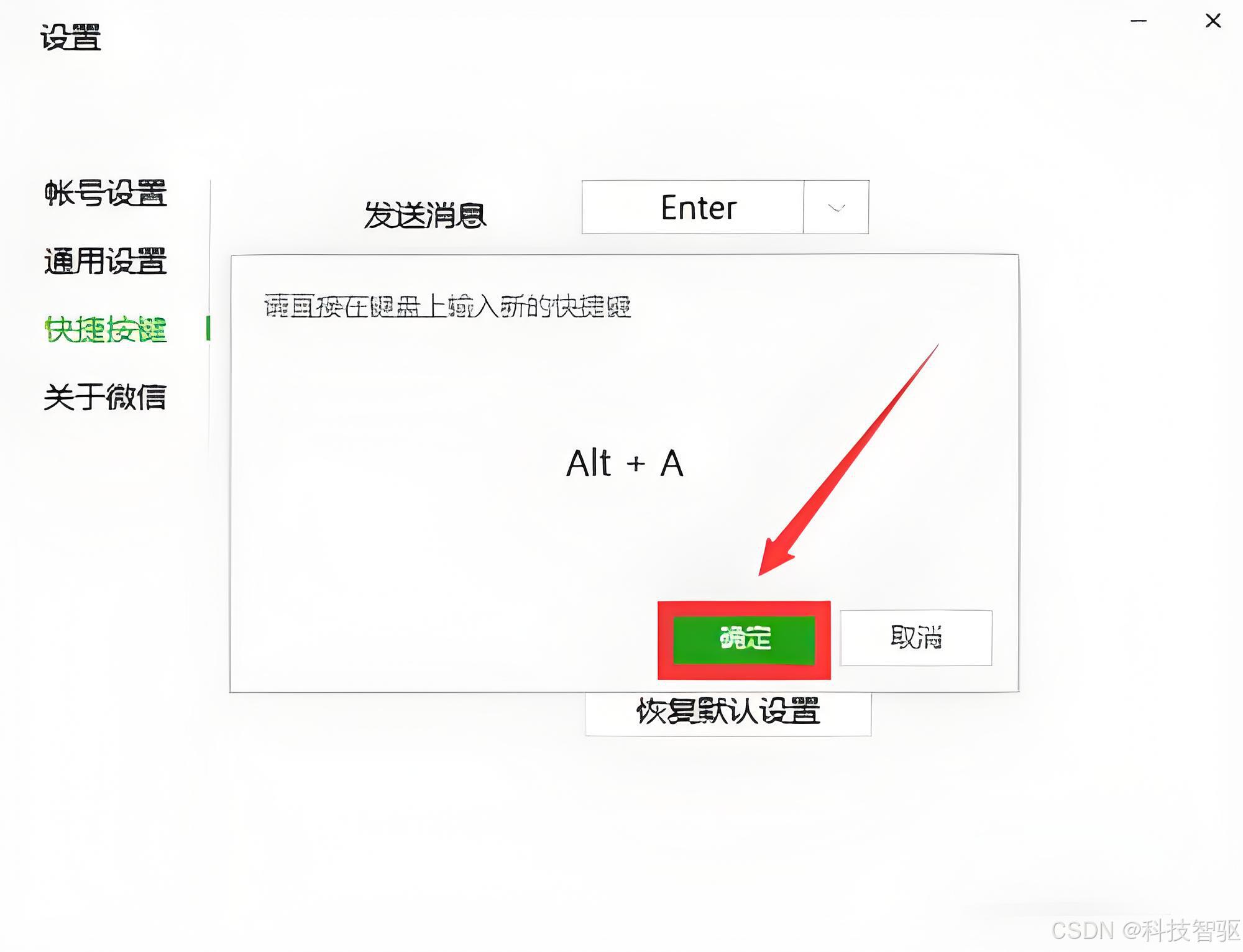
Task: Click the 恢复默认设置 button
Action: 728,712
